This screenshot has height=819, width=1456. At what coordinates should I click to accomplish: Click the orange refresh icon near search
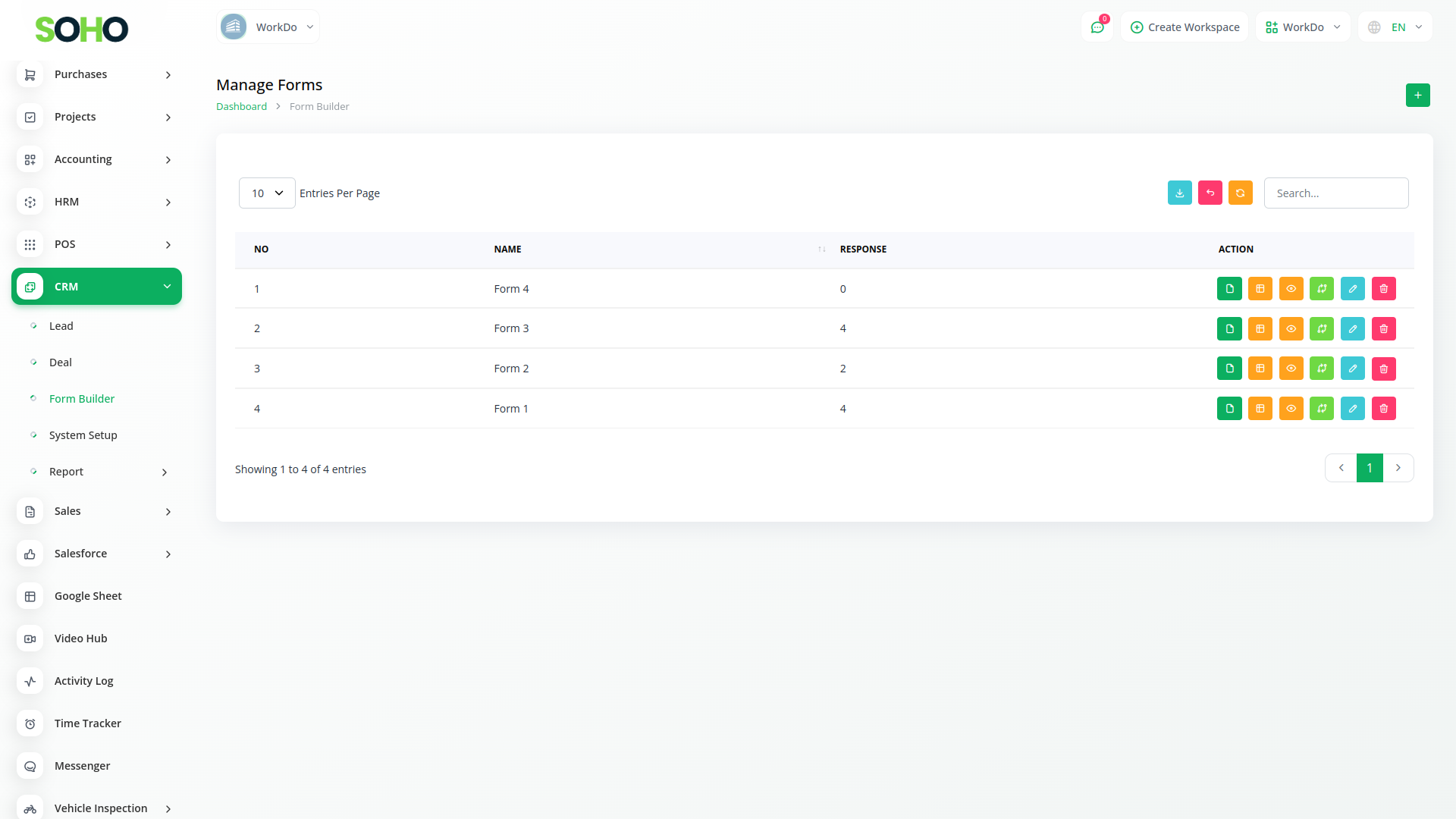(x=1240, y=193)
